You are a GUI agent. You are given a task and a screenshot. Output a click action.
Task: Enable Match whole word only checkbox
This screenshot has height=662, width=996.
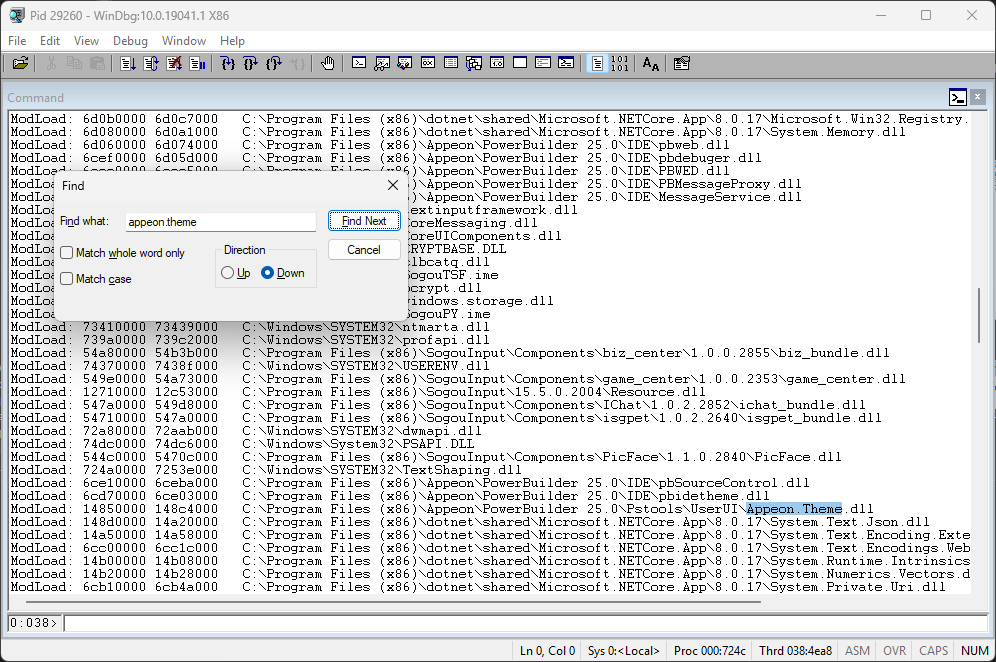67,253
